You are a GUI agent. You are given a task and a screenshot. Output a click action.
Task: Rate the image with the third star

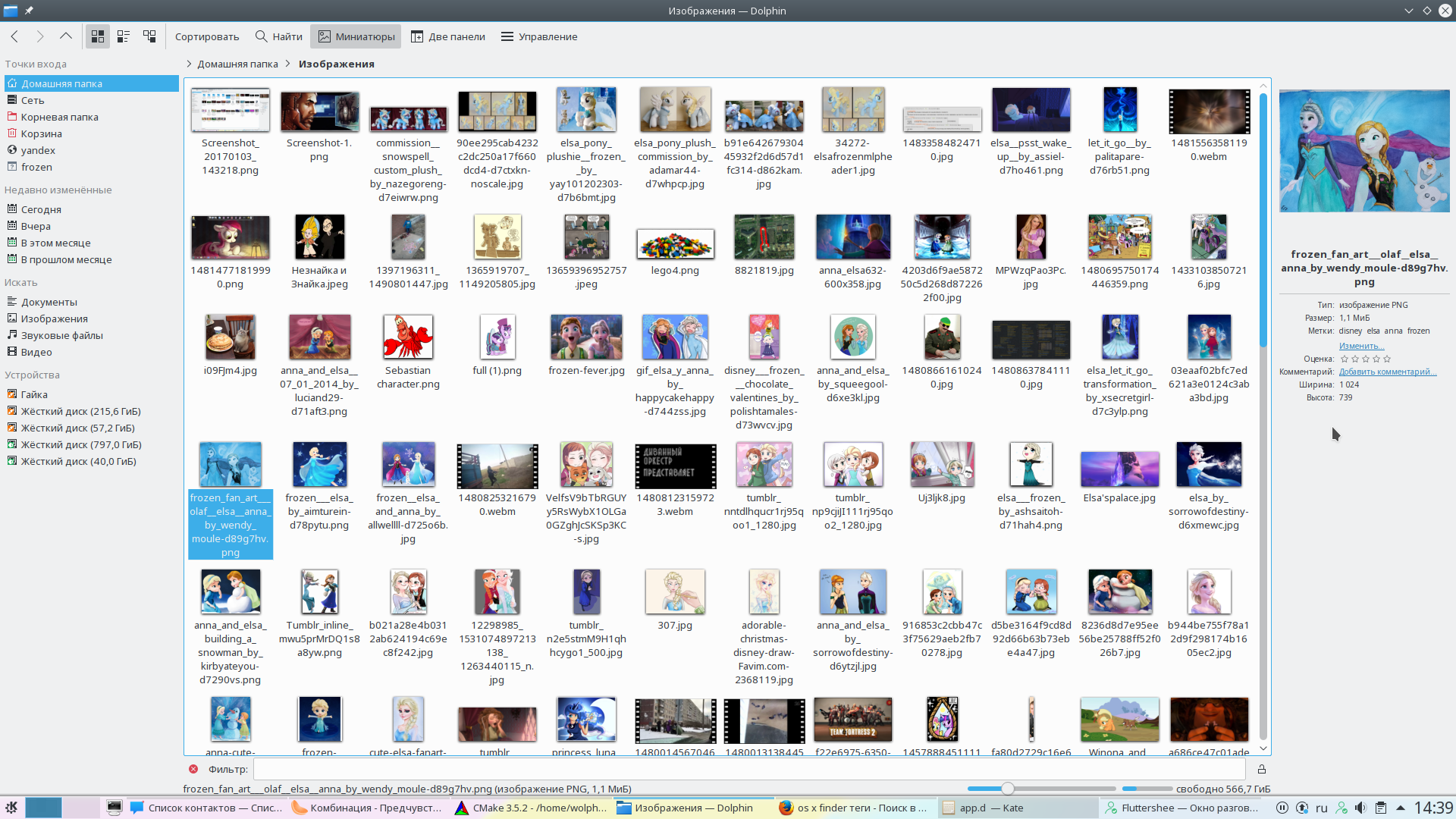tap(1366, 359)
